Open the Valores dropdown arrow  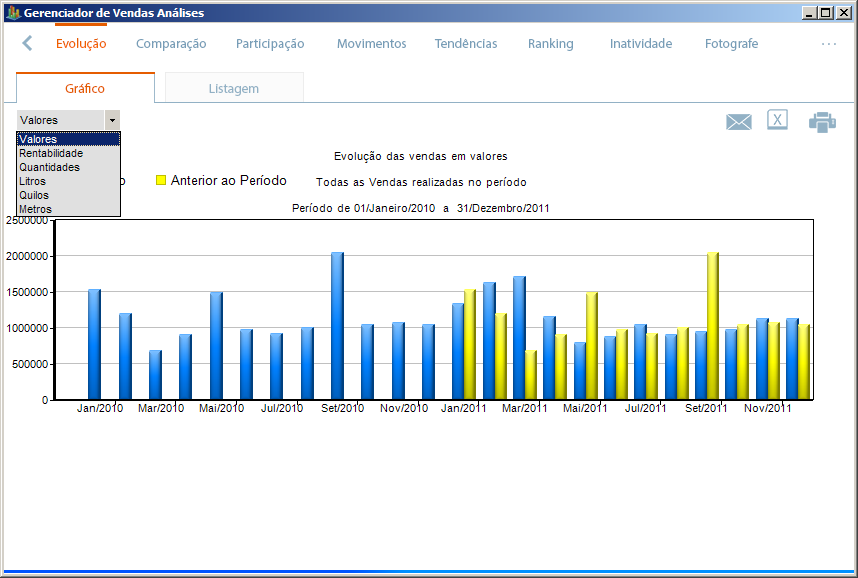coord(112,120)
